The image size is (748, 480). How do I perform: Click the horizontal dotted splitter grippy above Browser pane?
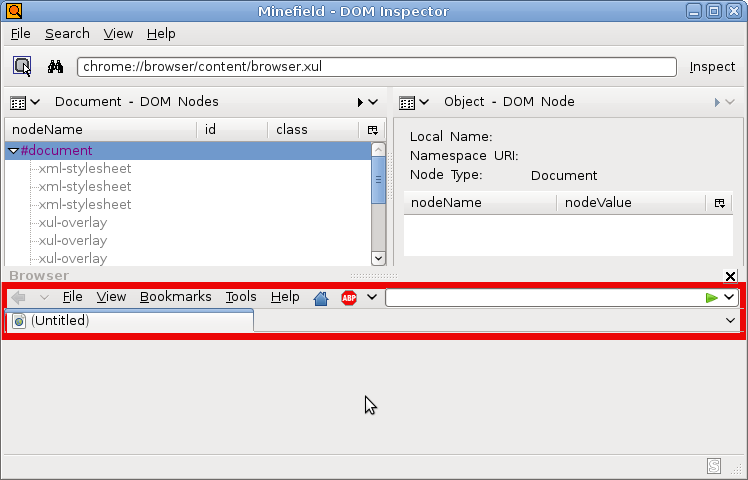click(374, 276)
